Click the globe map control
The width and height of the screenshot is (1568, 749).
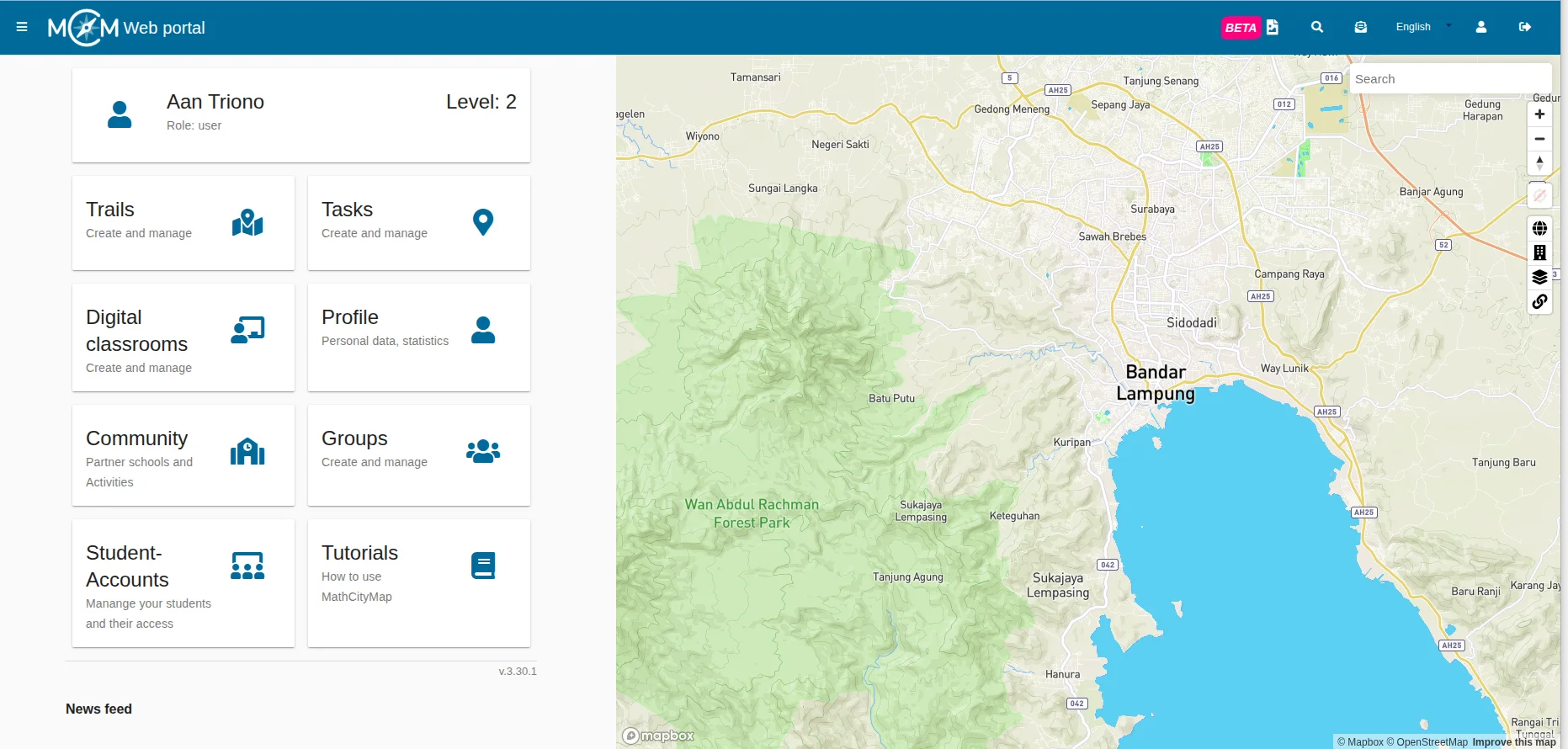pyautogui.click(x=1539, y=228)
